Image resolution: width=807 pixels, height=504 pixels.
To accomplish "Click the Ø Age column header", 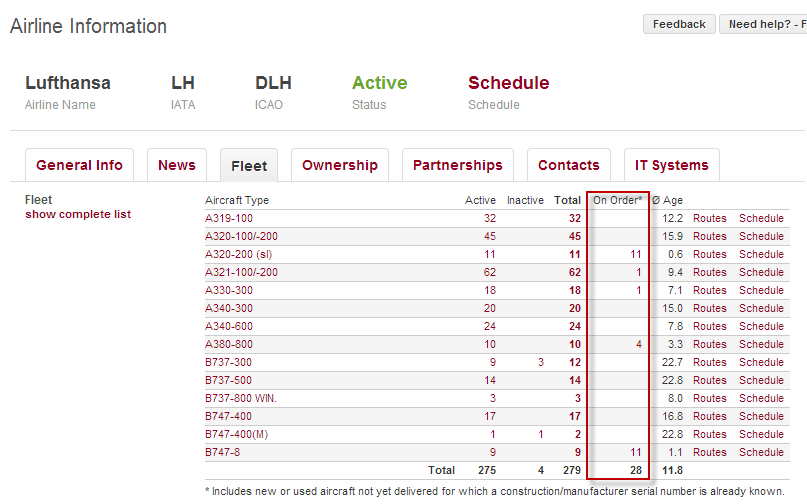I will coord(669,200).
